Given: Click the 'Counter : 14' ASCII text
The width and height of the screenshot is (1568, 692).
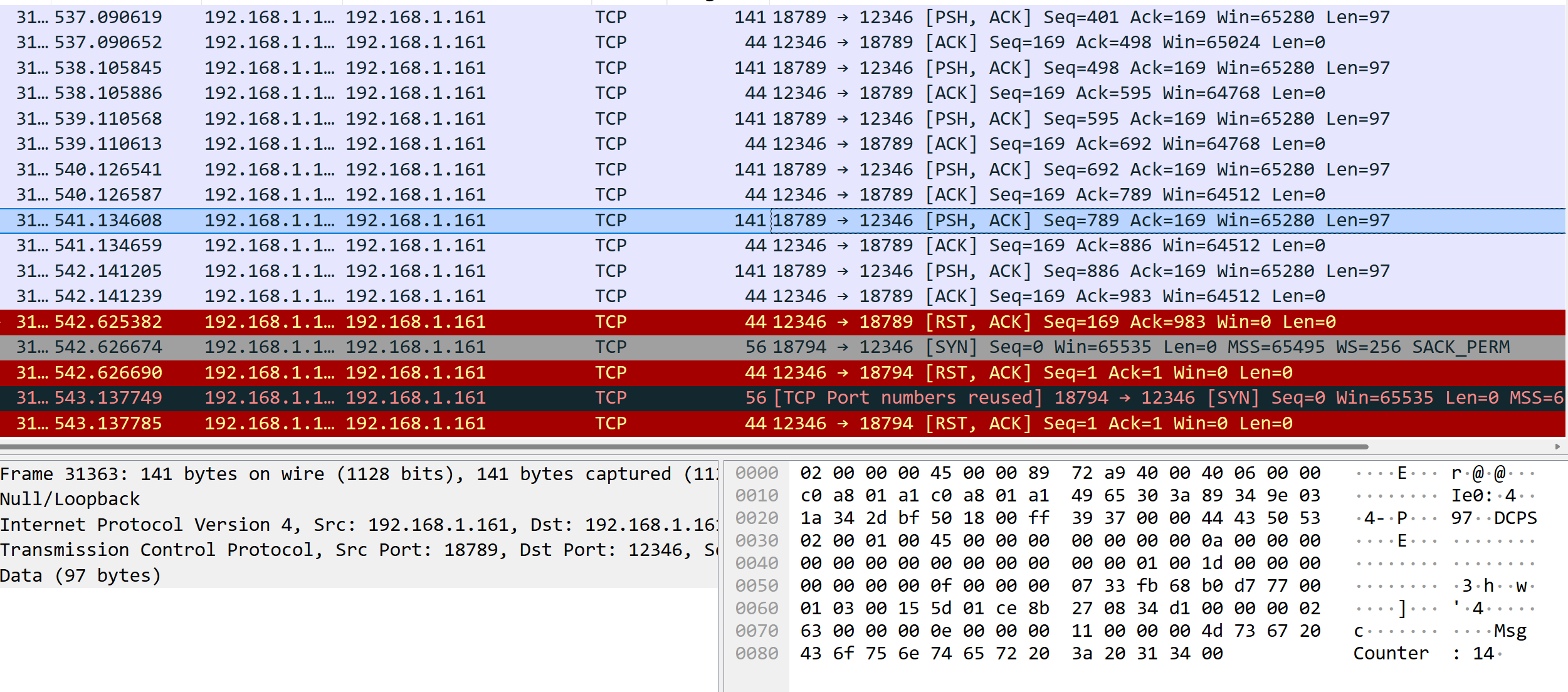Looking at the screenshot, I should [x=1424, y=653].
